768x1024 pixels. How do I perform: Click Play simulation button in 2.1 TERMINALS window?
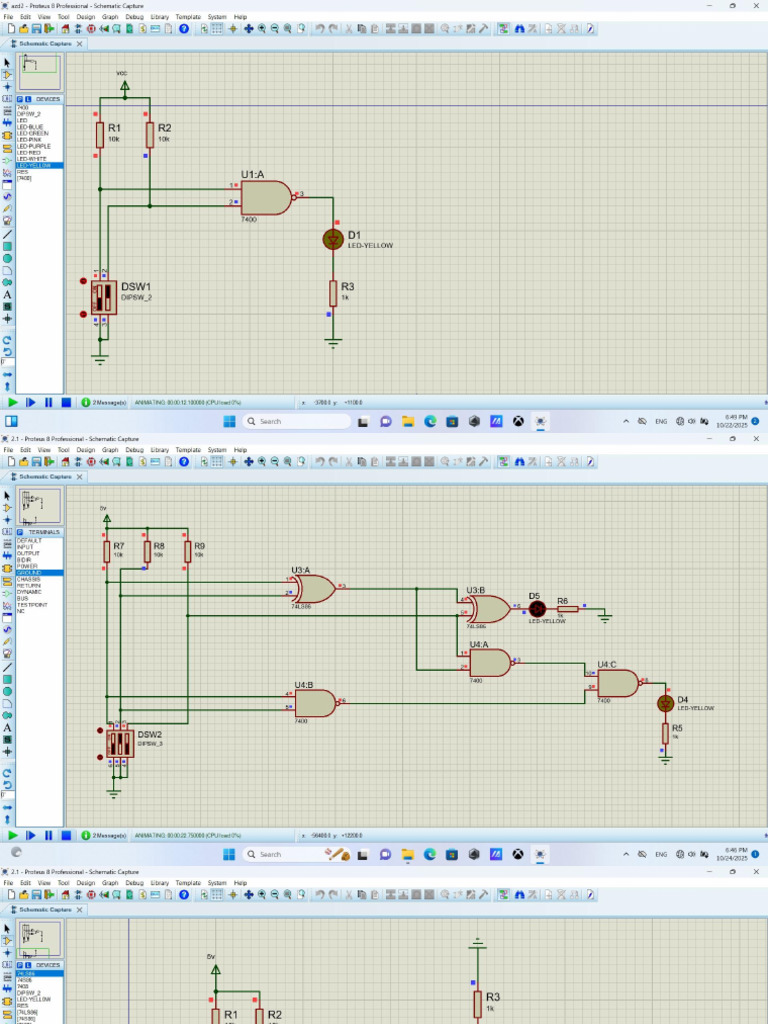[12, 835]
